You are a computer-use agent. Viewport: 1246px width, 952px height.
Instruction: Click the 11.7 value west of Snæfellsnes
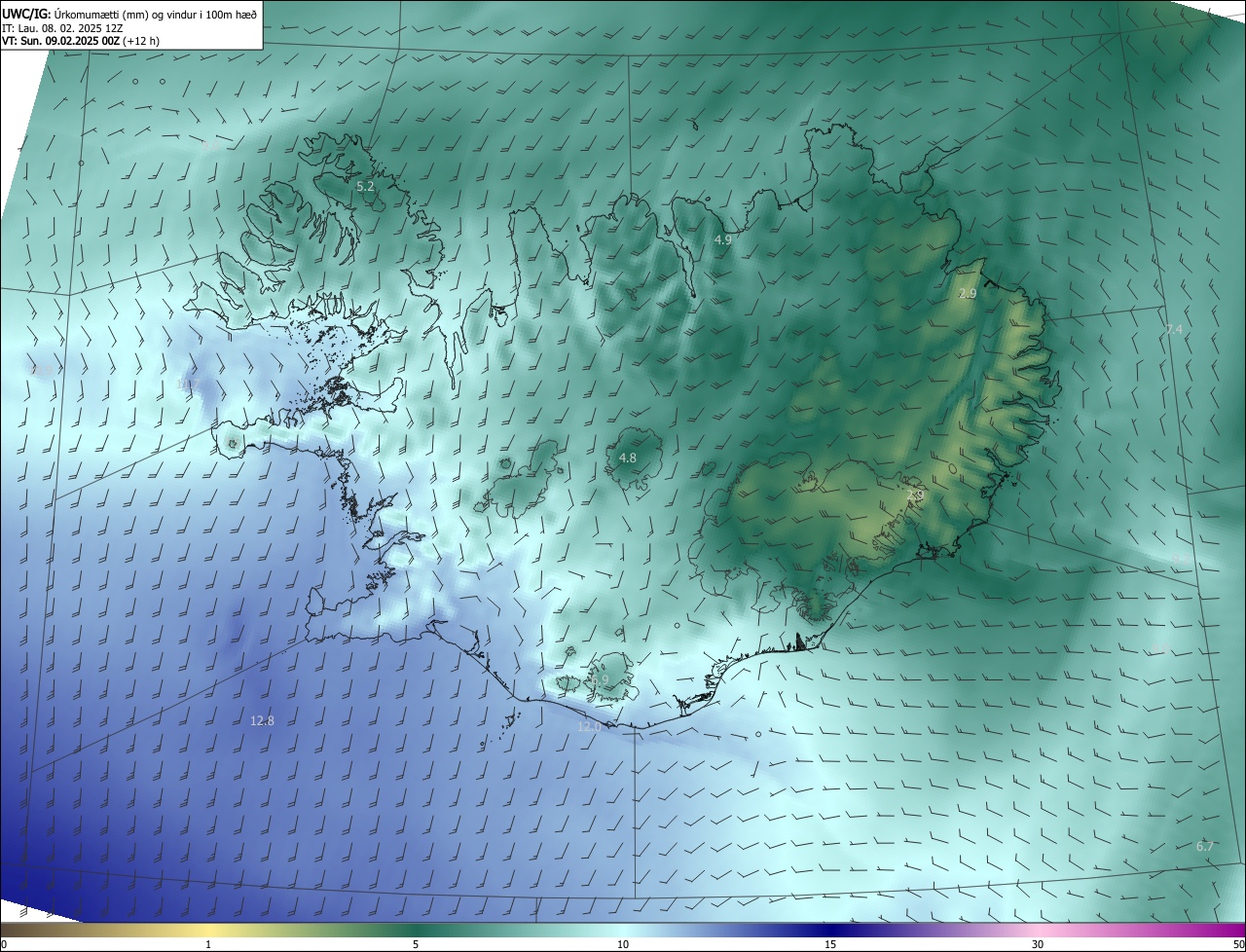click(x=187, y=384)
